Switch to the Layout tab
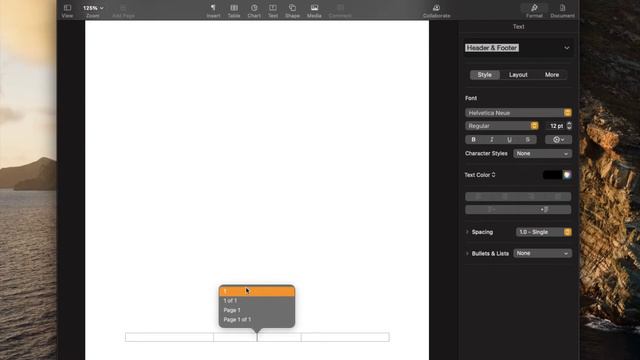This screenshot has width=640, height=360. 518,75
